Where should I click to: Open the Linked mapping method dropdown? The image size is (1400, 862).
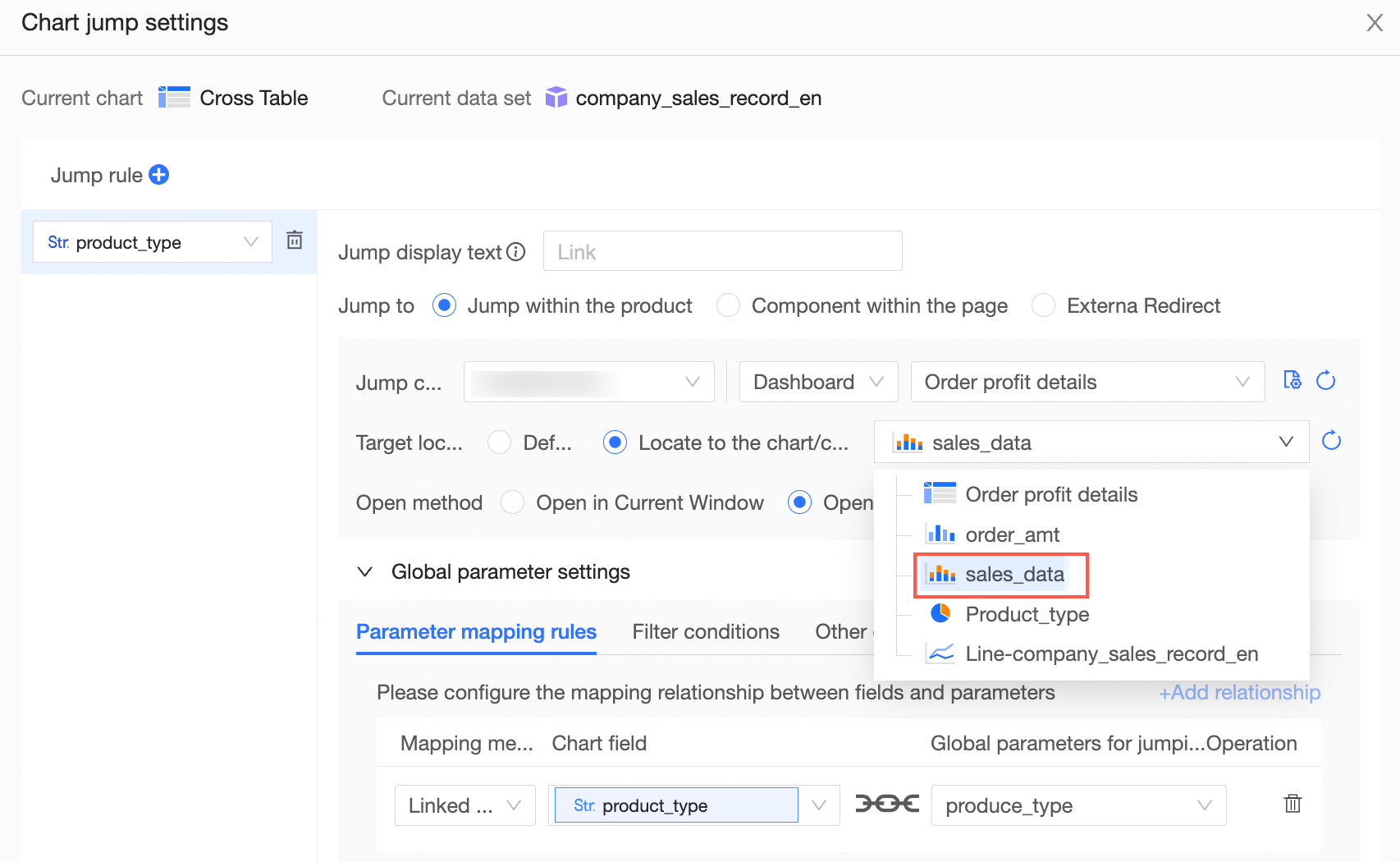click(464, 805)
